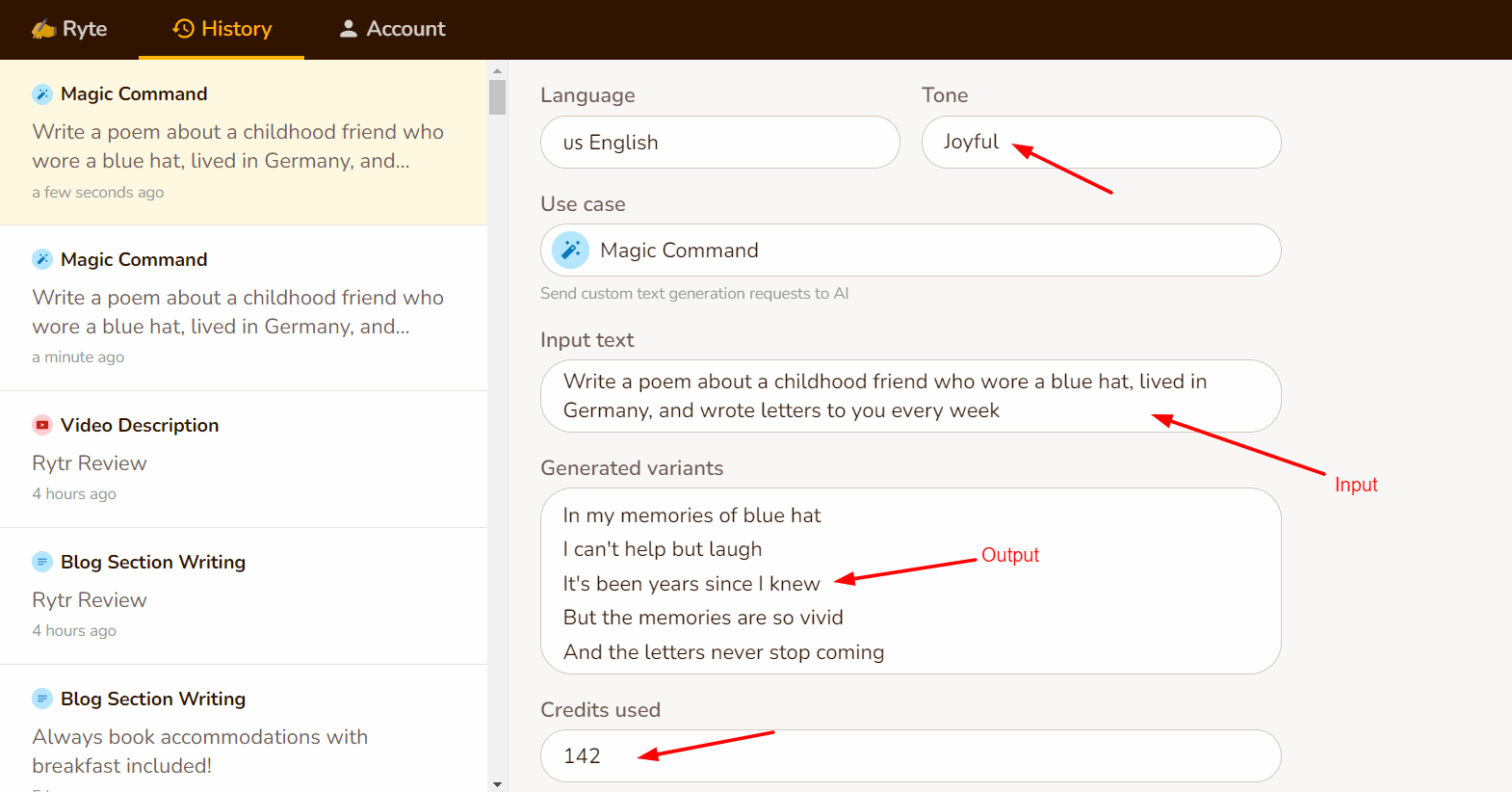
Task: Select the Rytr Review video description entry
Action: [x=244, y=459]
